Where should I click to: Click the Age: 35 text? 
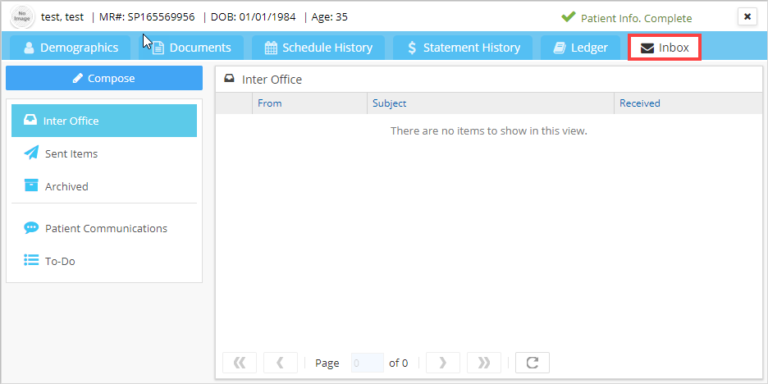pos(330,17)
